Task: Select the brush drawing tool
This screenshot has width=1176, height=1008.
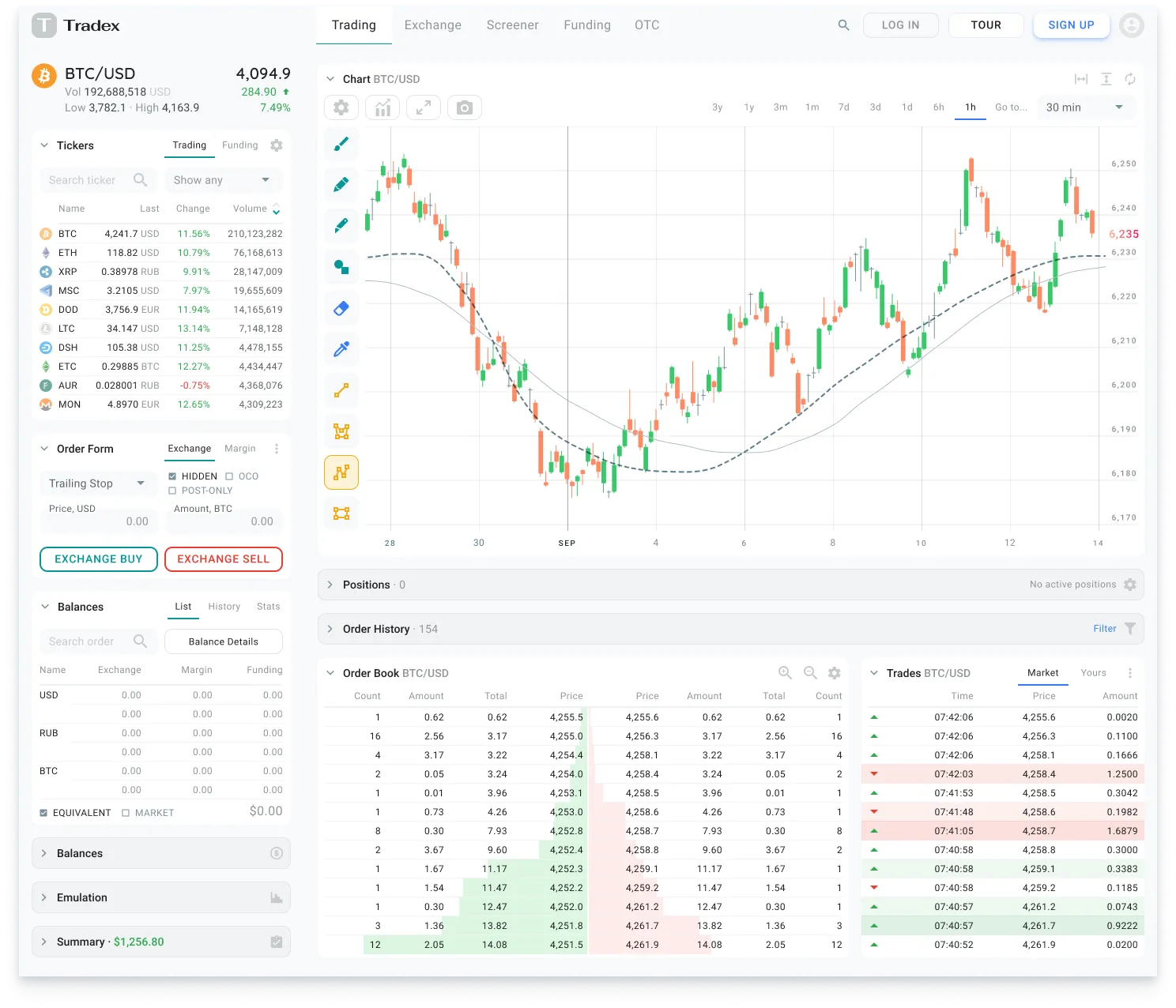Action: 341,144
